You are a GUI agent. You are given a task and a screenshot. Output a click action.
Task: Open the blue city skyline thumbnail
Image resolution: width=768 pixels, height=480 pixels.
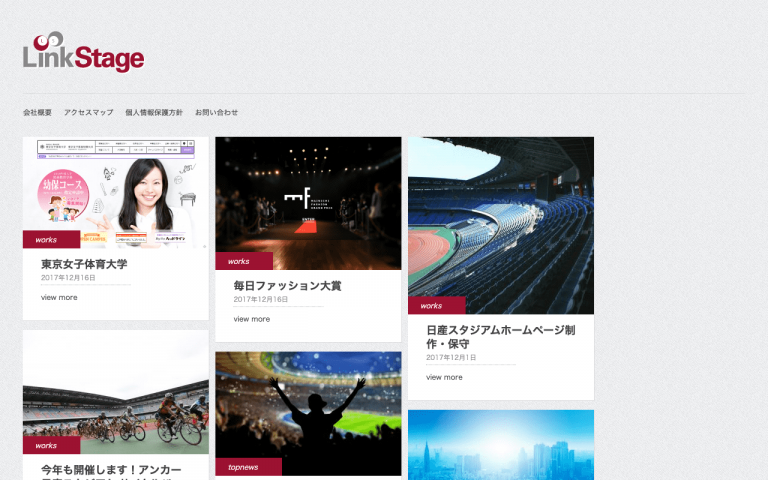coord(501,445)
